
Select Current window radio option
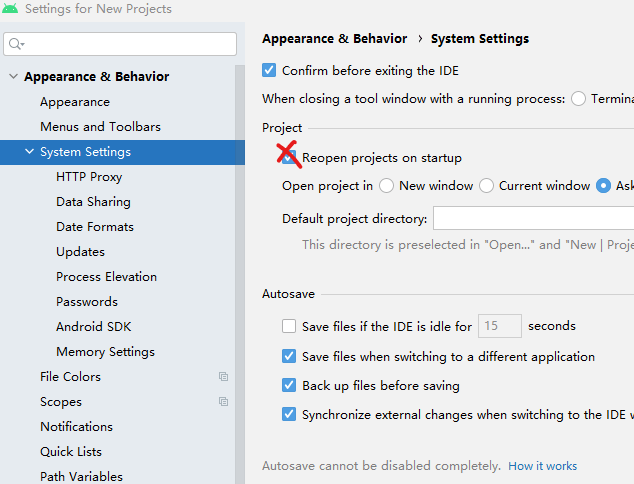tap(486, 186)
